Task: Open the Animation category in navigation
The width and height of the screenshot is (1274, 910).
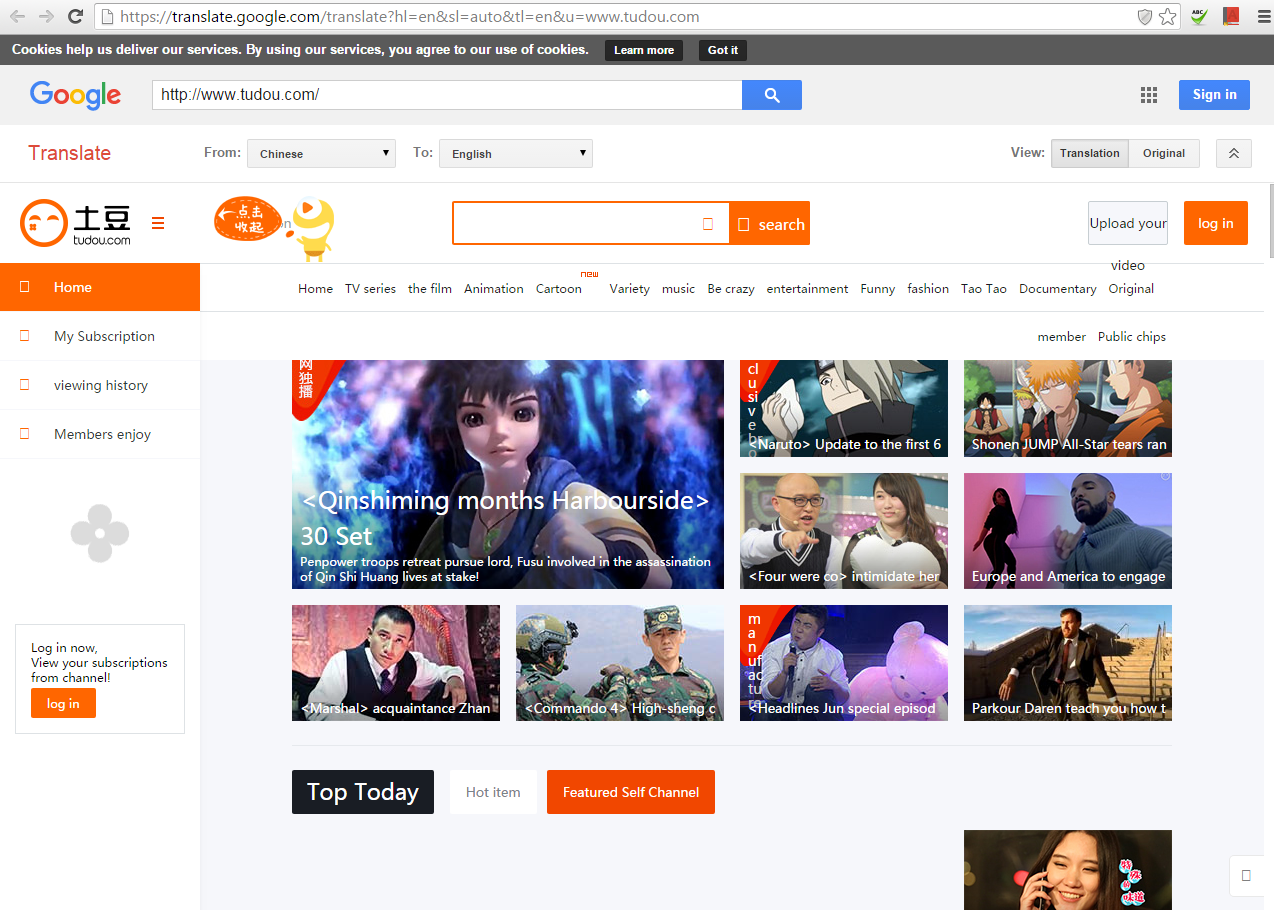Action: click(x=493, y=288)
